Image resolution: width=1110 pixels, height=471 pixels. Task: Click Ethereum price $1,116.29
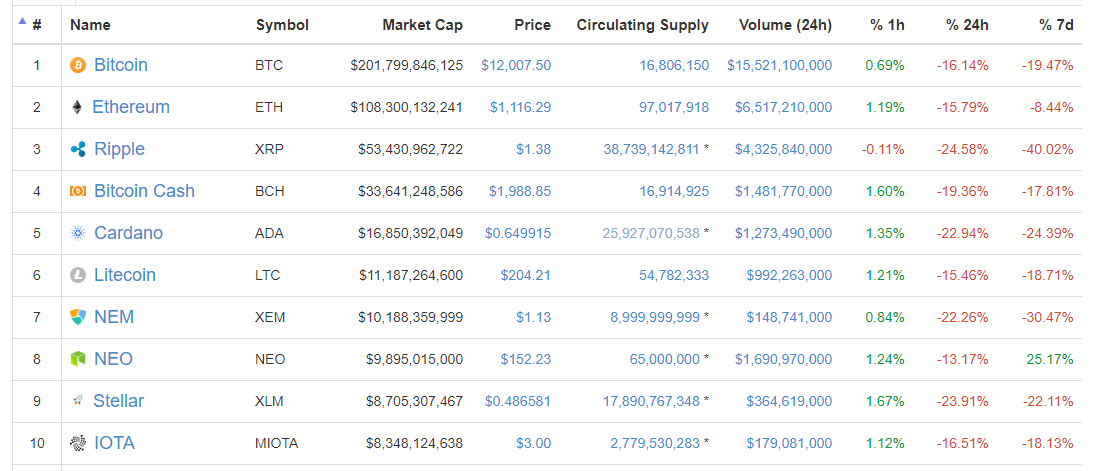click(x=520, y=107)
